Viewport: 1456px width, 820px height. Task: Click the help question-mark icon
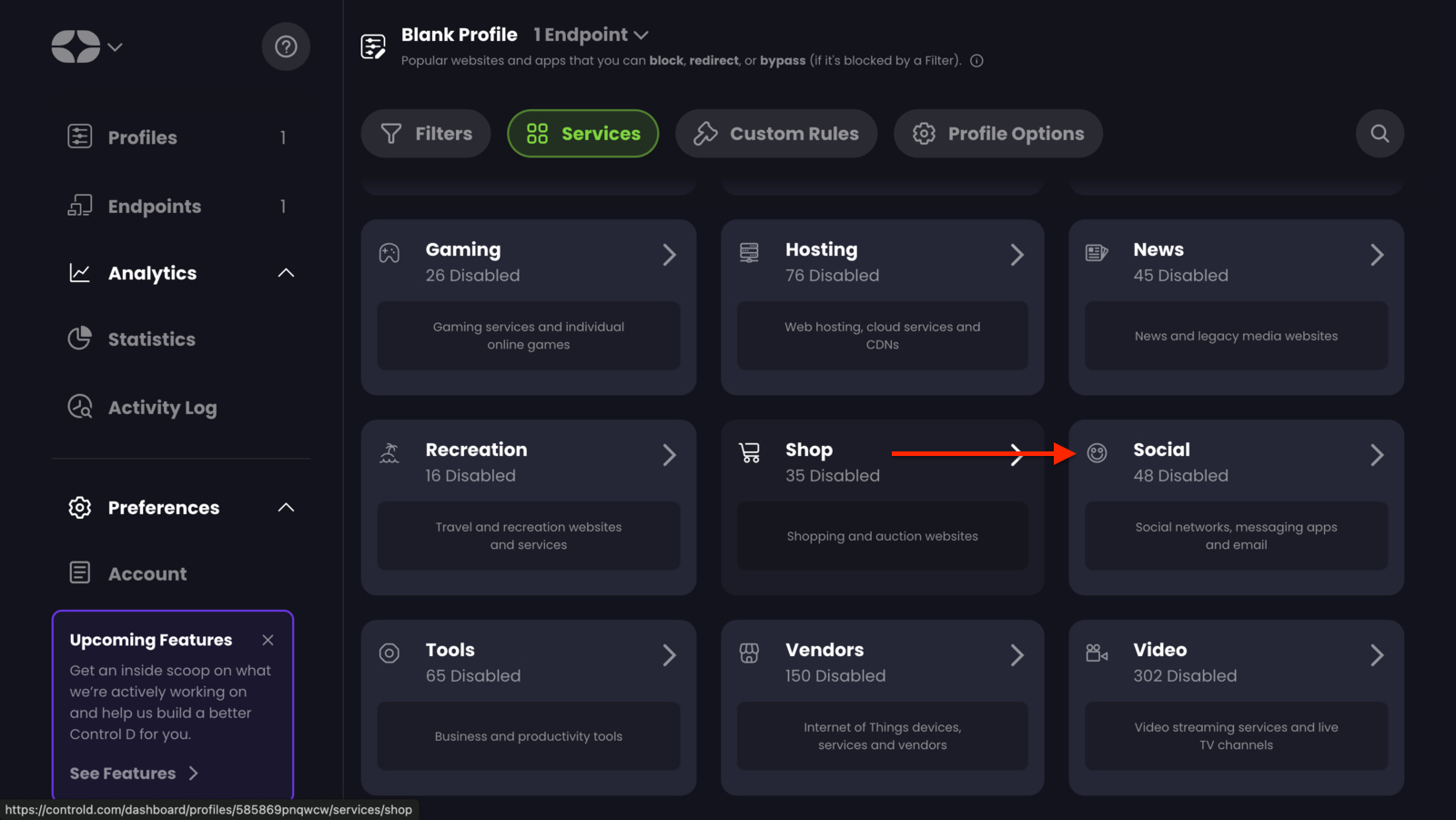click(x=286, y=46)
